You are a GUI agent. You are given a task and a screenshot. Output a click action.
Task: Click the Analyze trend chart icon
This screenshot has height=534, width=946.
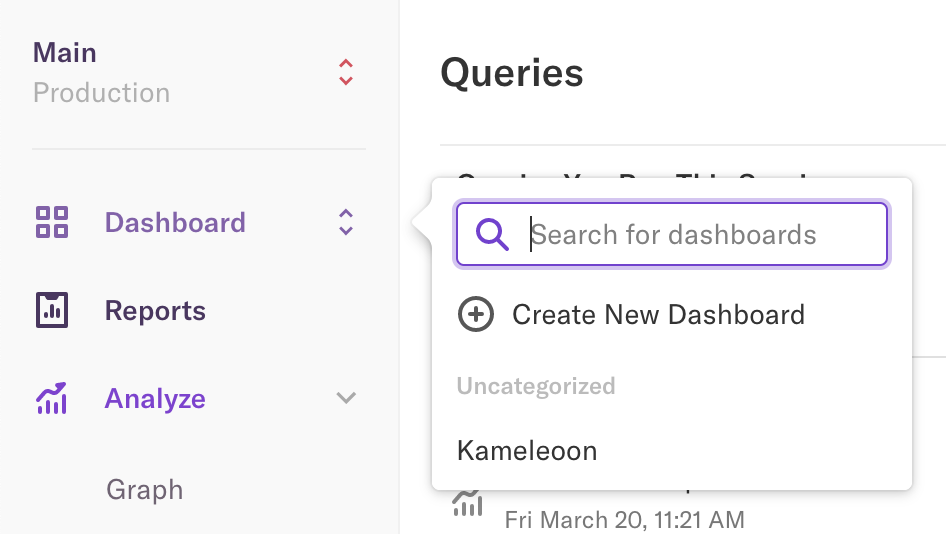(x=51, y=399)
